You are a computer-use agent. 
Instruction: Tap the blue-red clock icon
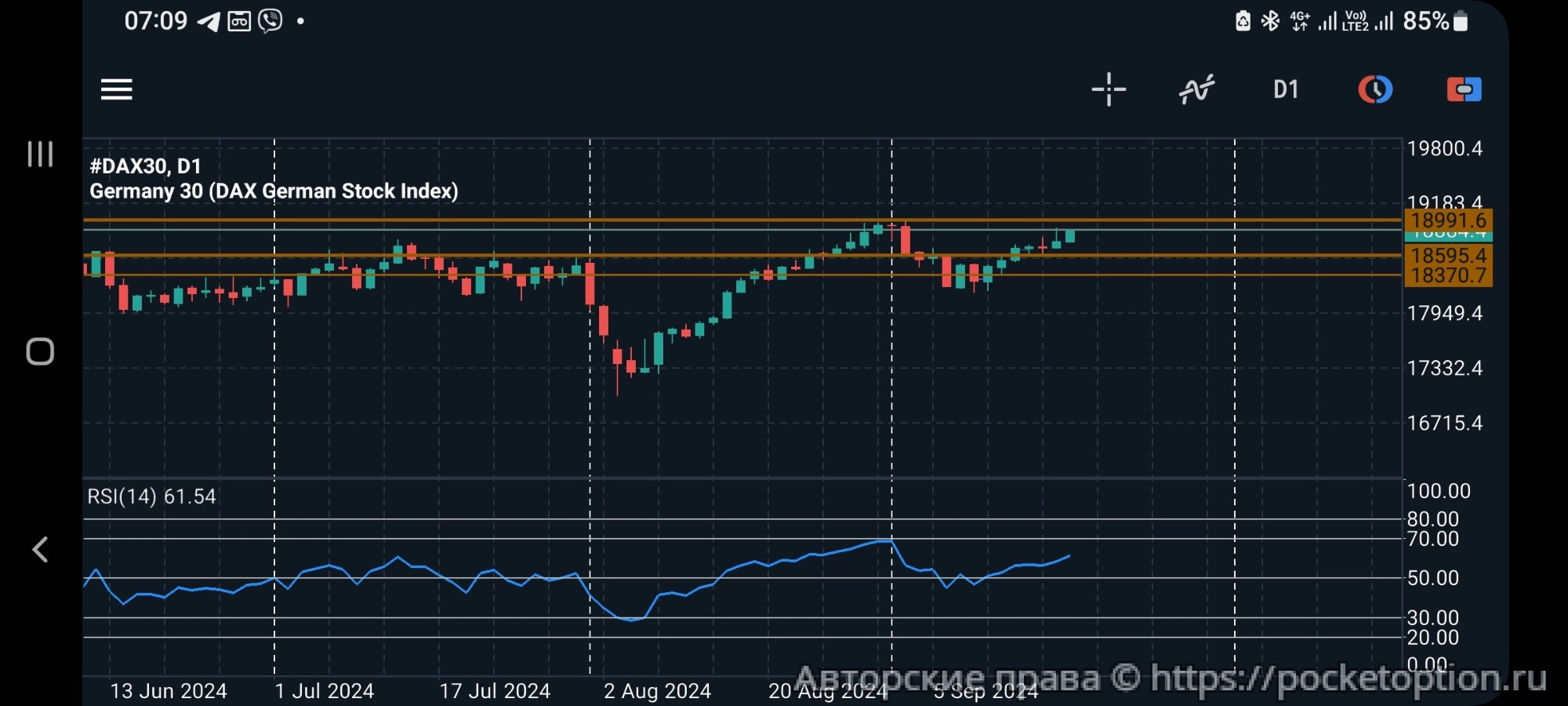click(1375, 89)
